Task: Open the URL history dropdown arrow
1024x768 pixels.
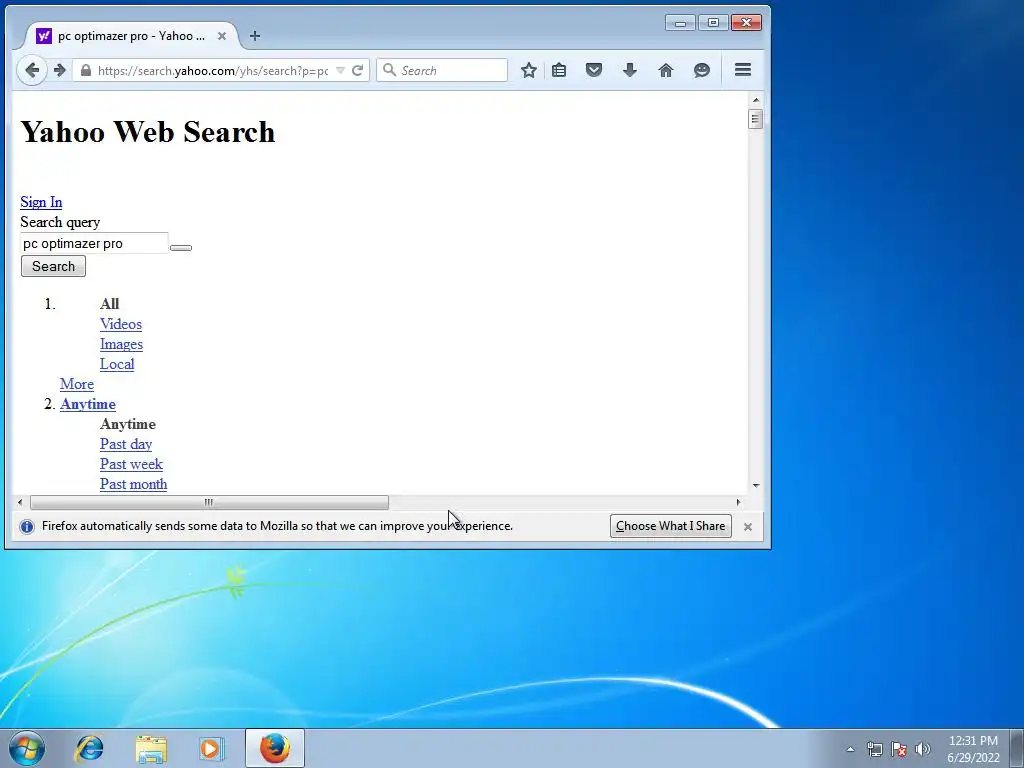Action: point(340,71)
